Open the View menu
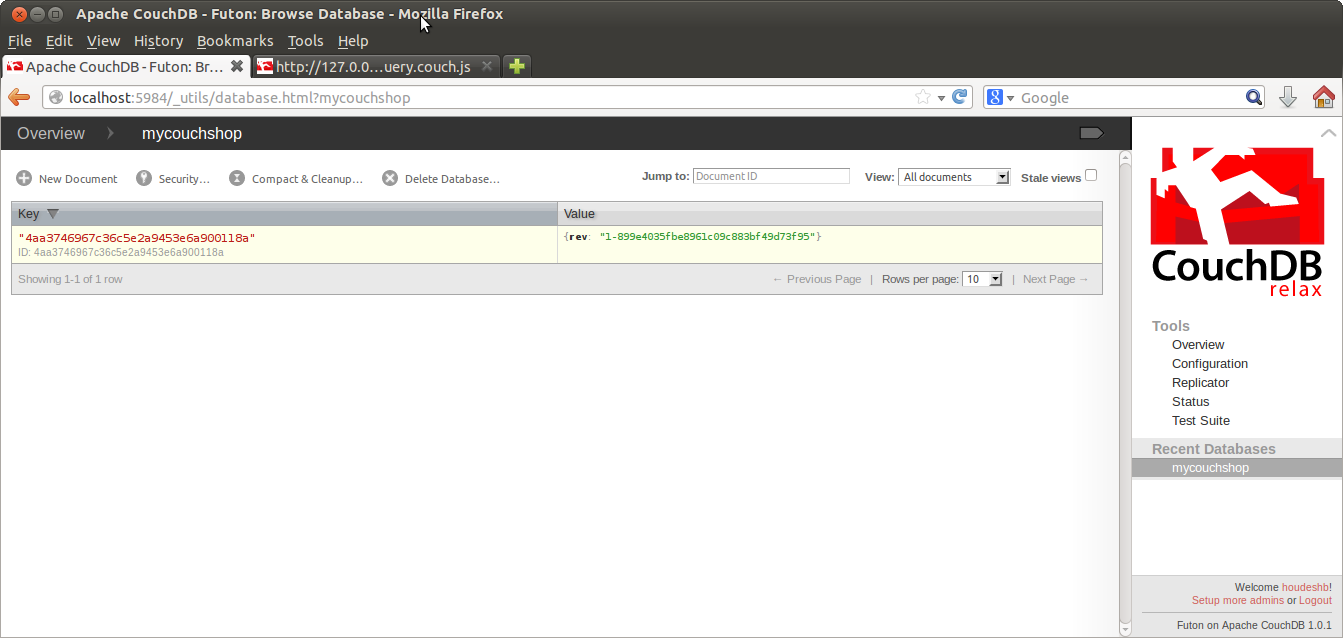 [x=103, y=41]
